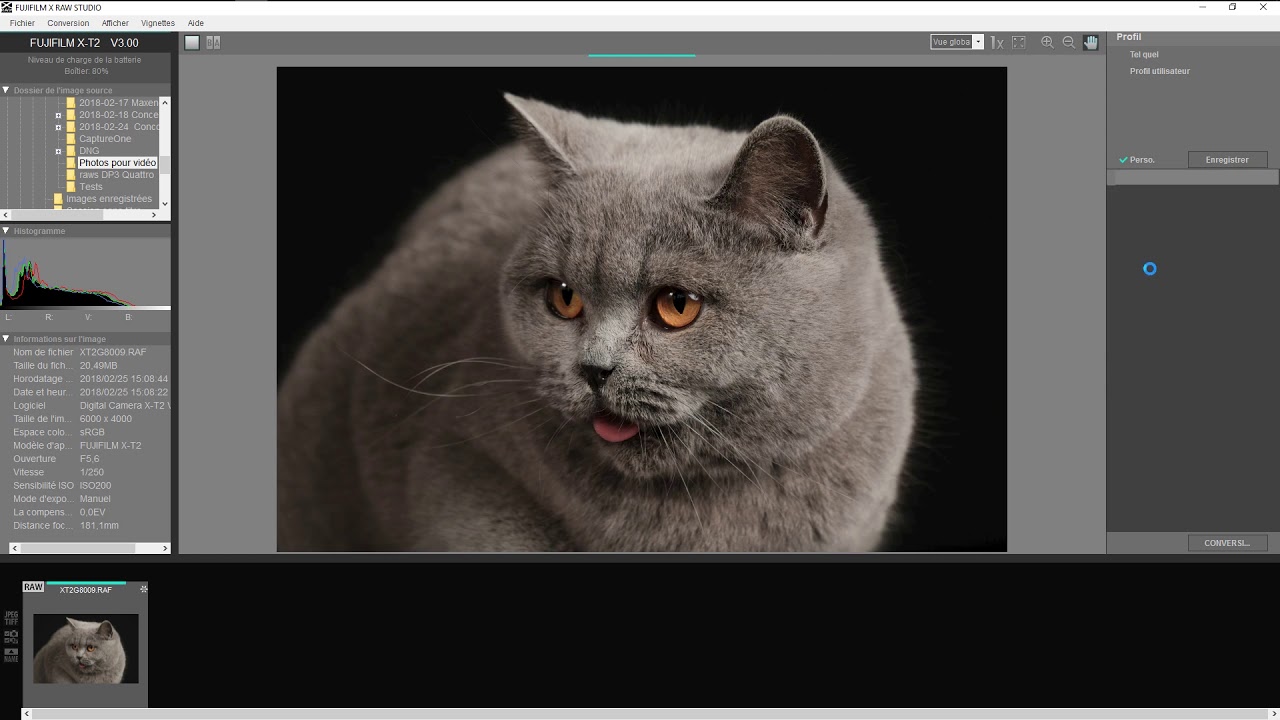Viewport: 1280px width, 720px height.
Task: Open the Aide menu
Action: coord(196,23)
